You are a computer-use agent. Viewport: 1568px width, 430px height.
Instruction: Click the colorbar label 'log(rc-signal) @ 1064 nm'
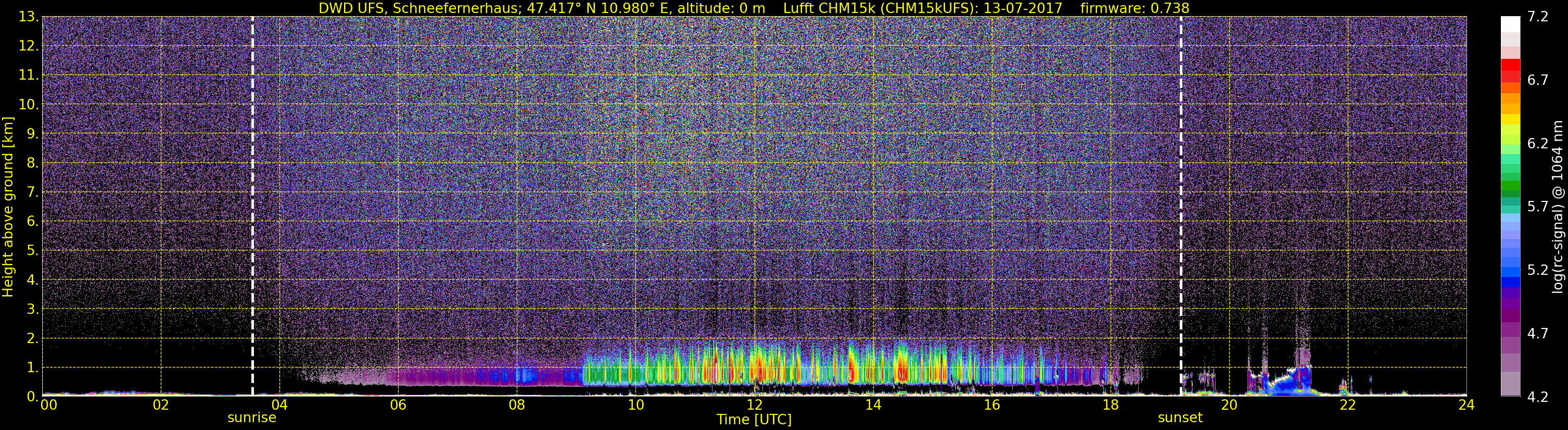(1558, 207)
